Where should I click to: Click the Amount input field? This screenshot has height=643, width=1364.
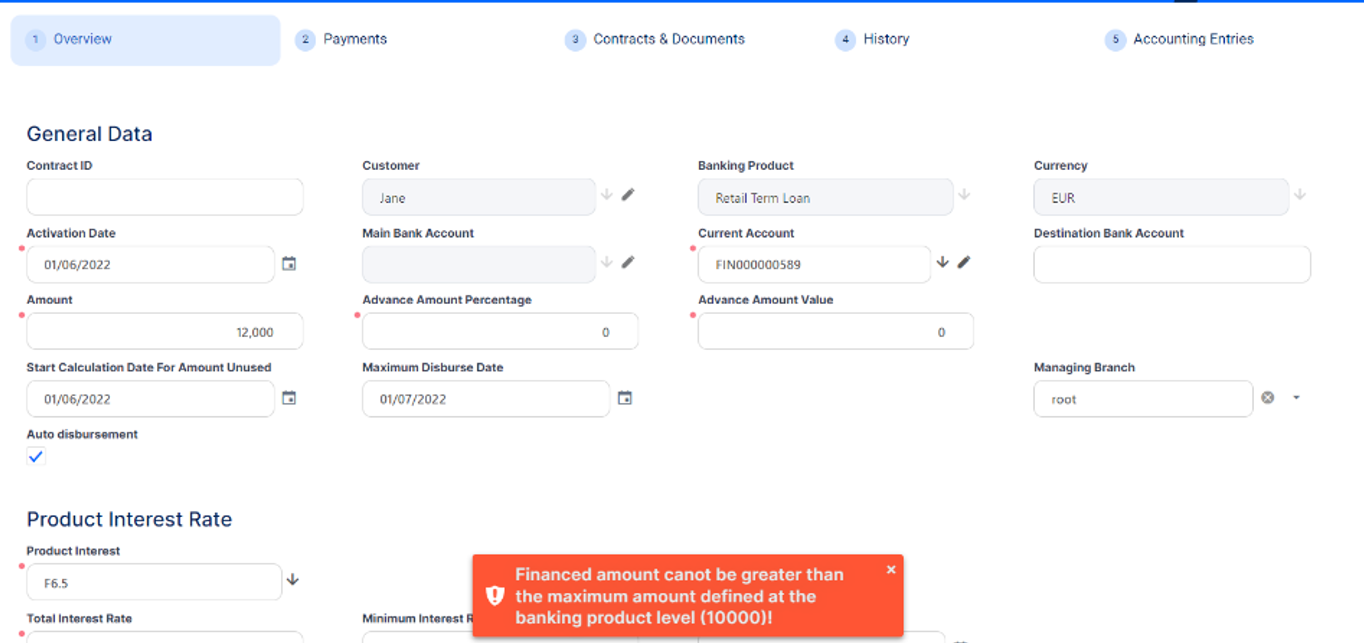click(165, 332)
